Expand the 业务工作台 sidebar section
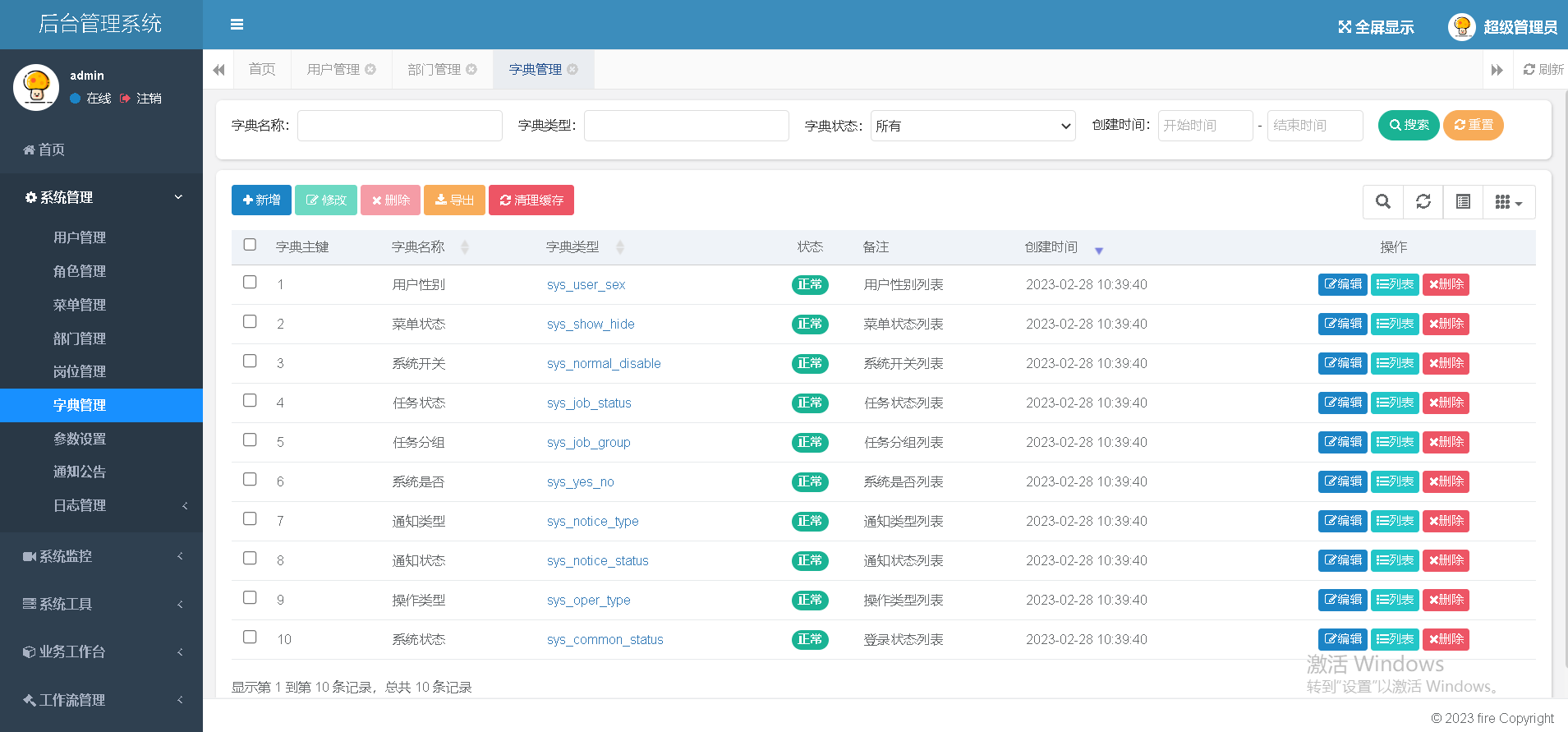 click(101, 651)
